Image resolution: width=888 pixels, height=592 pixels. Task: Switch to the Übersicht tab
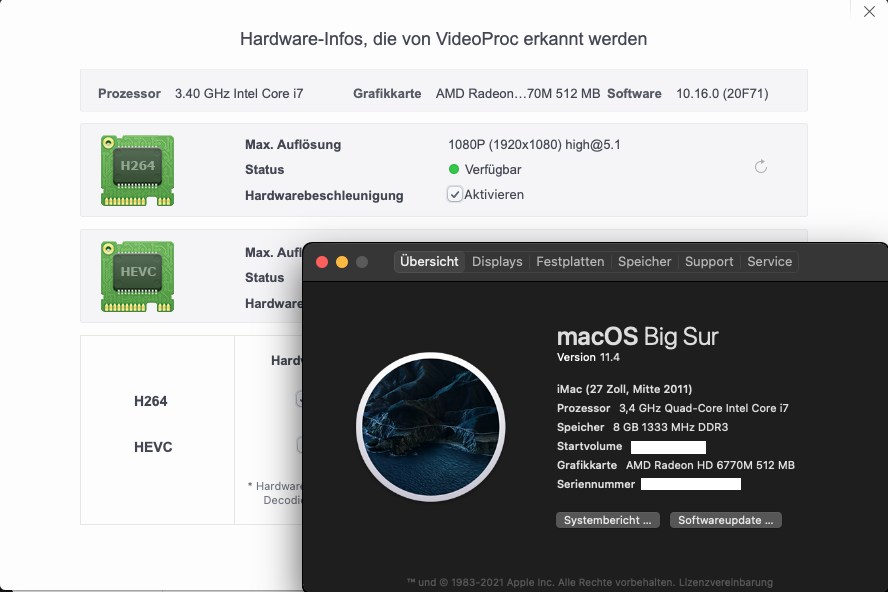pyautogui.click(x=429, y=262)
